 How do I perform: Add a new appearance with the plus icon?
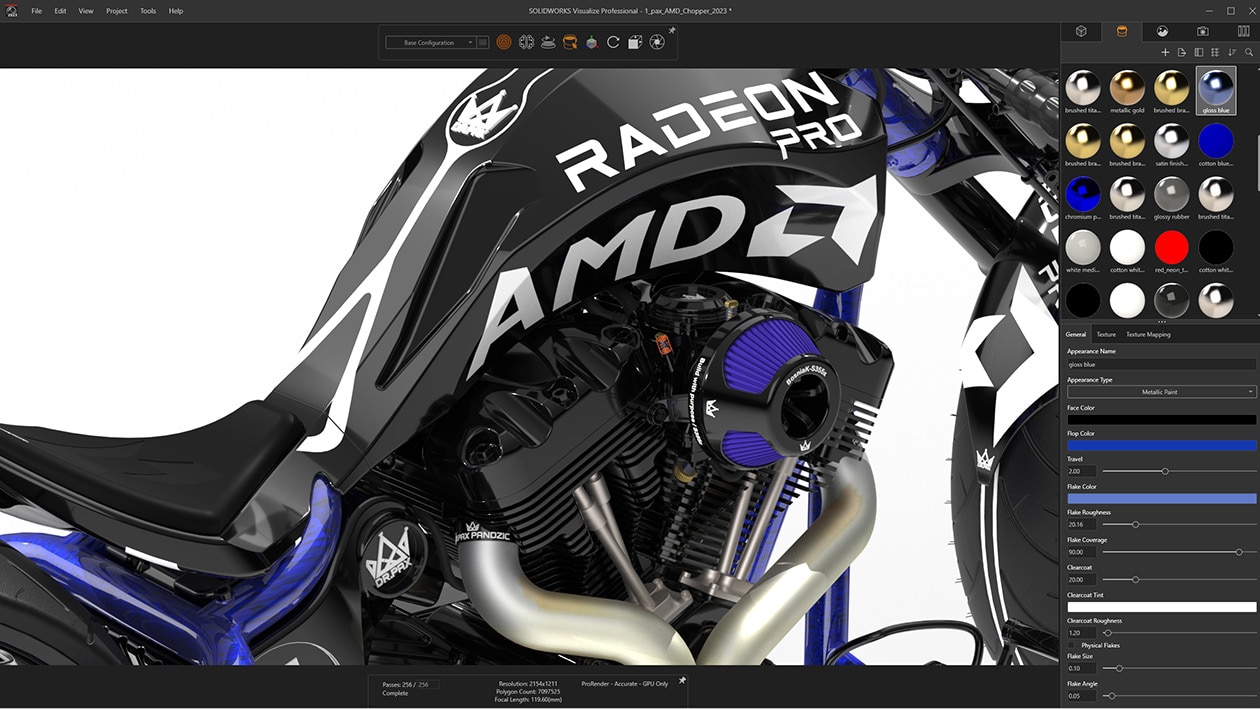(1165, 52)
